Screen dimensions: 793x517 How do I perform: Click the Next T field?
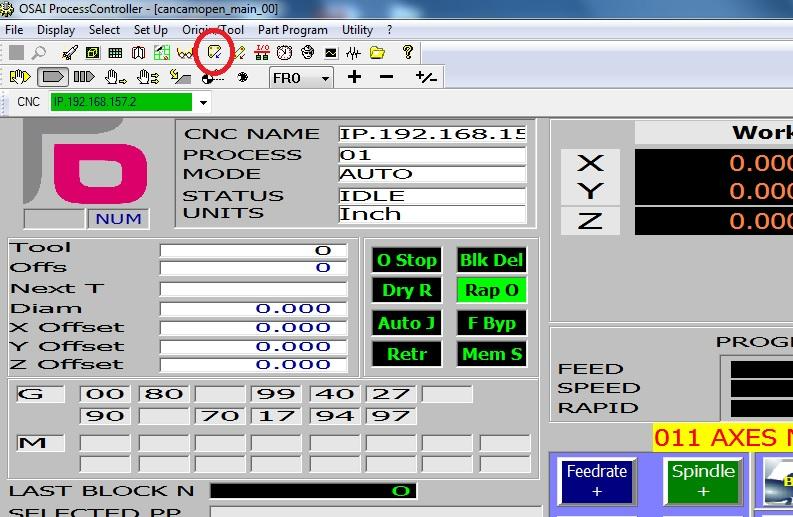tap(253, 289)
